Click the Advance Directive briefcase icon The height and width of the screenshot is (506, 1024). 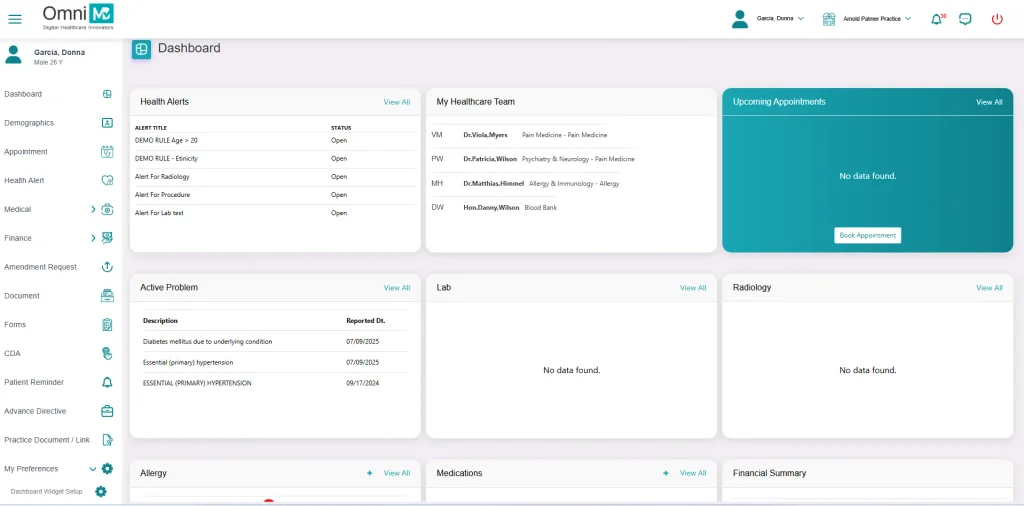click(107, 411)
